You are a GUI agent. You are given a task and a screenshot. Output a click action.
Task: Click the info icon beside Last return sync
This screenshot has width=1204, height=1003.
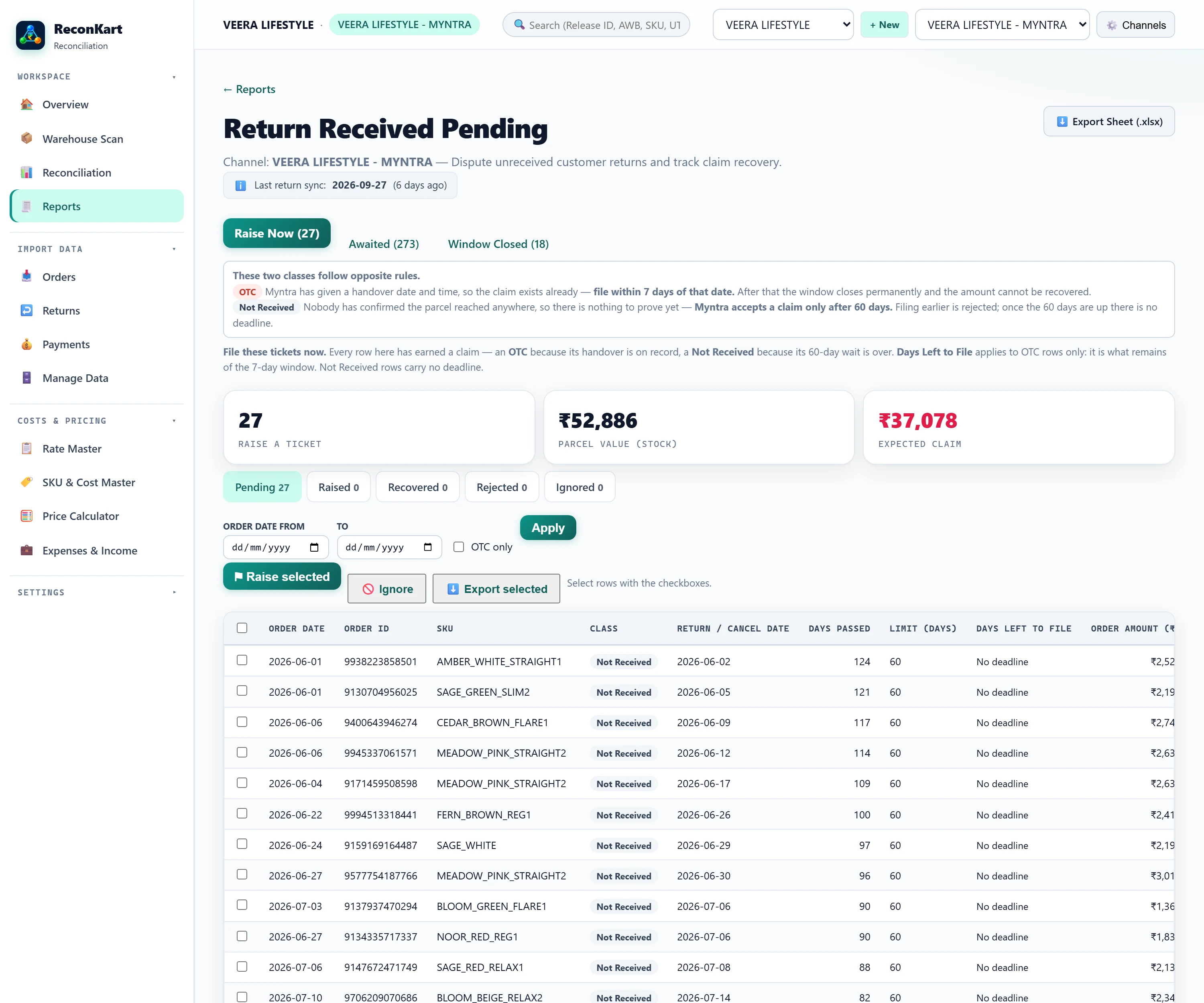click(241, 185)
